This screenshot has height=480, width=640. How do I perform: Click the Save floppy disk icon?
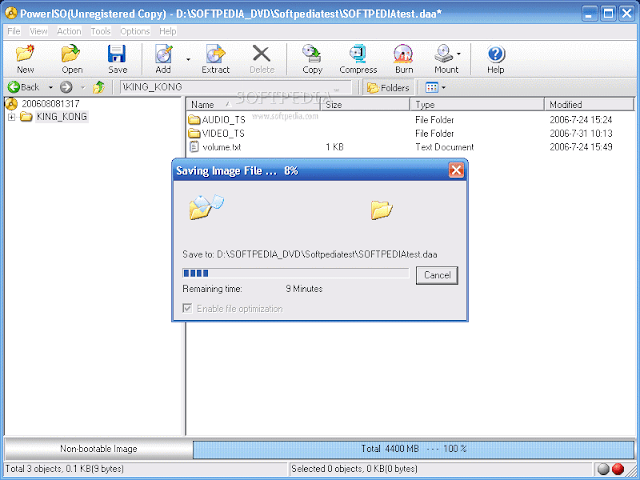click(117, 53)
